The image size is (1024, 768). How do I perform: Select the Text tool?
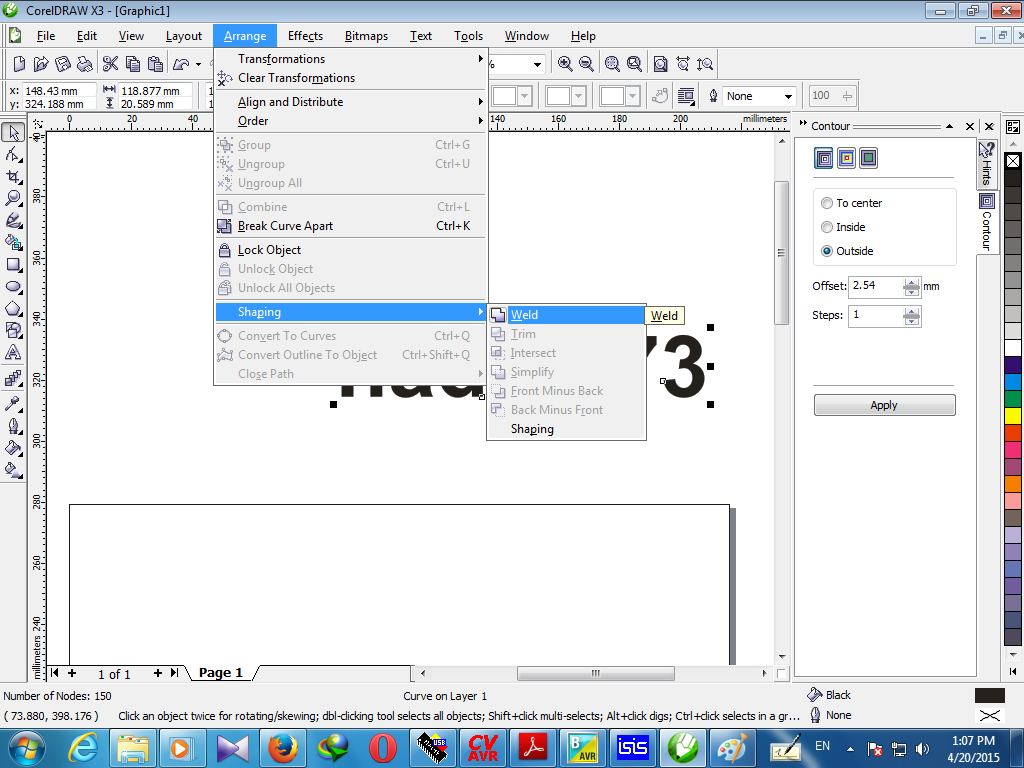[13, 353]
